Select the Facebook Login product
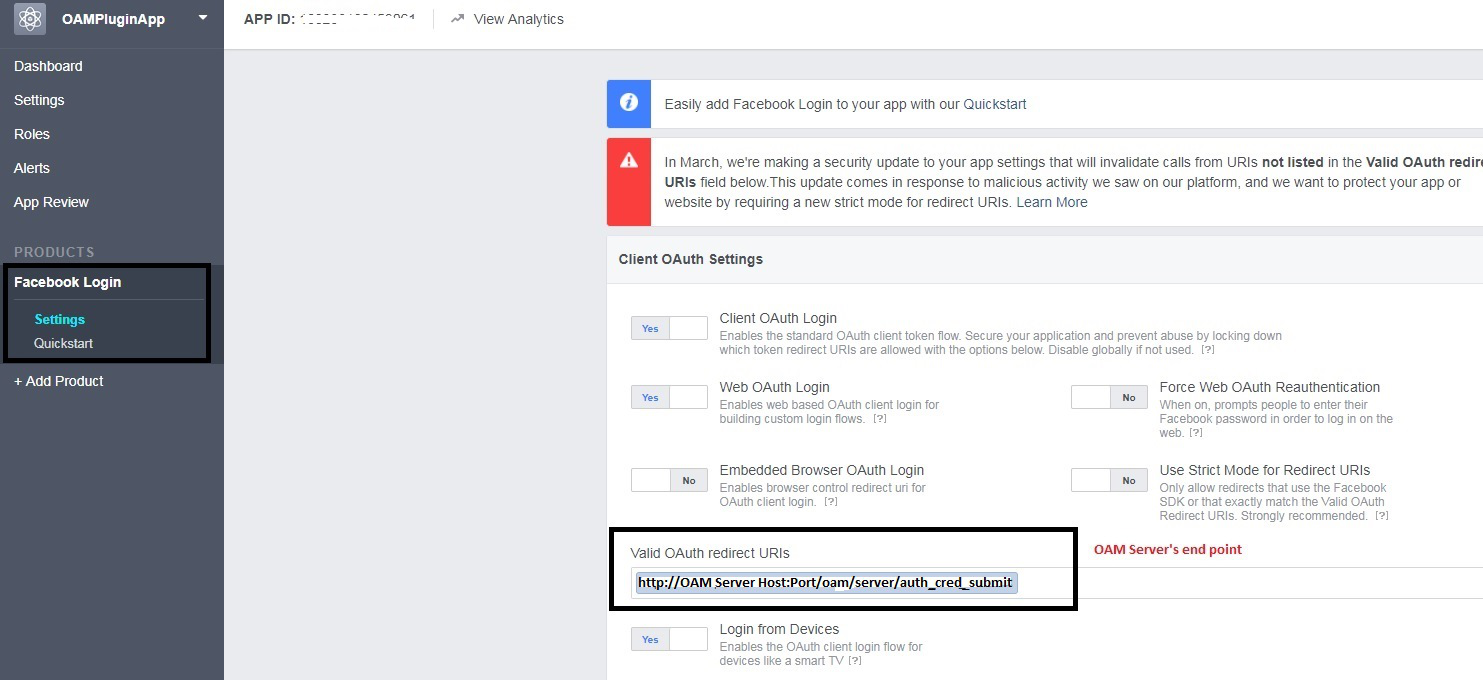The height and width of the screenshot is (680, 1483). click(x=67, y=282)
